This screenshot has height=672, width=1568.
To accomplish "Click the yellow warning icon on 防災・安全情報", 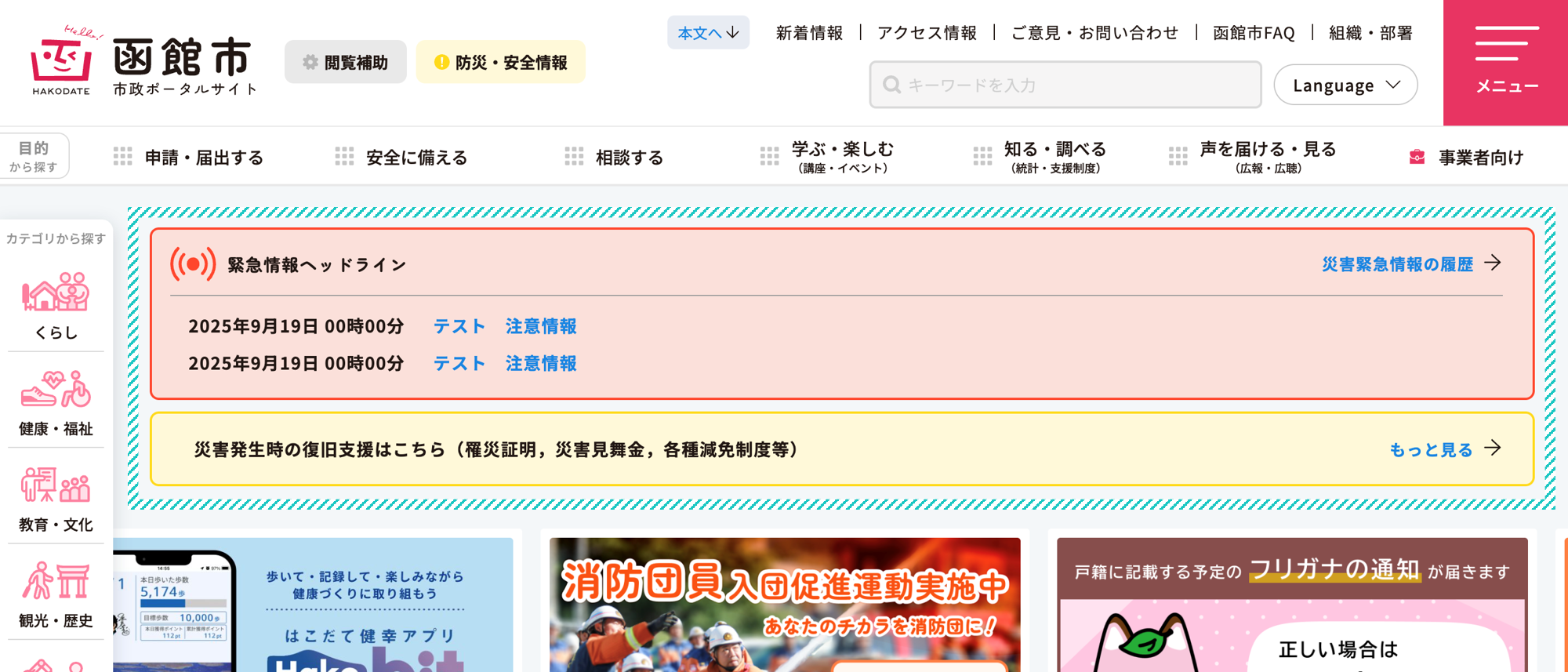I will [x=441, y=62].
